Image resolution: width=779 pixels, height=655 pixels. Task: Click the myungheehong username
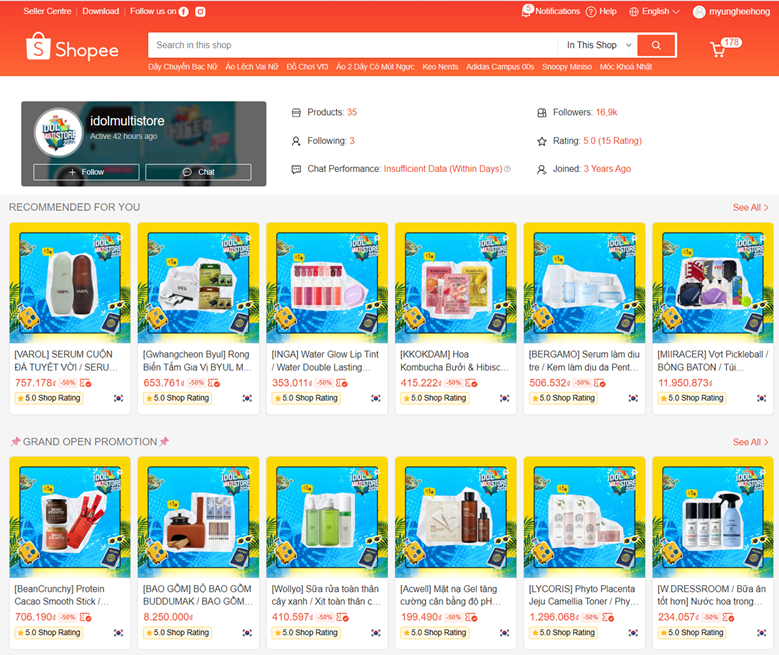click(739, 11)
